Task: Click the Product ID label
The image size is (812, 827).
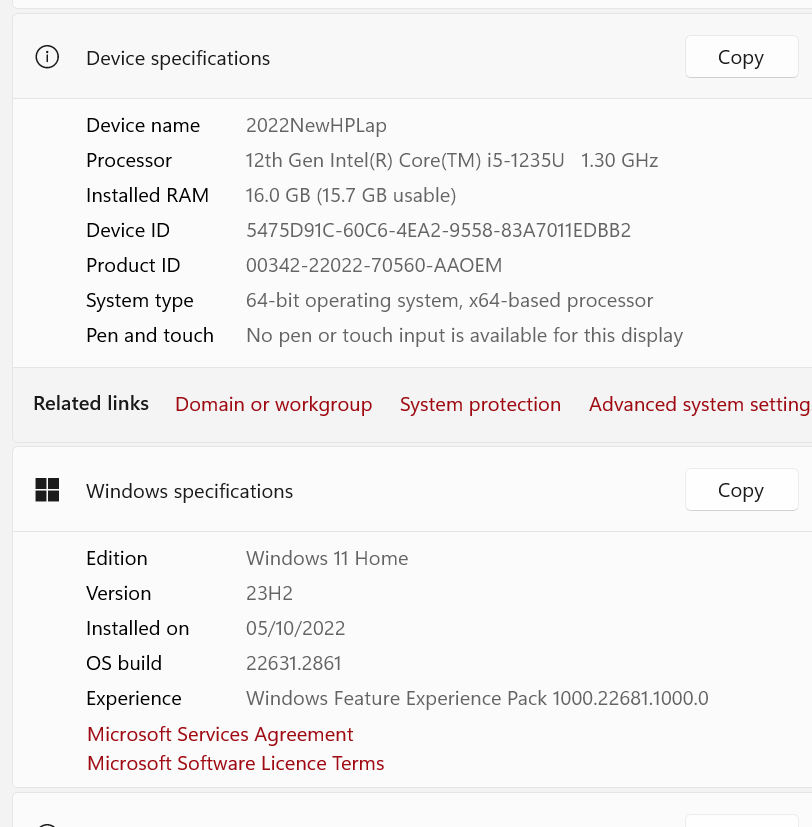Action: point(133,265)
